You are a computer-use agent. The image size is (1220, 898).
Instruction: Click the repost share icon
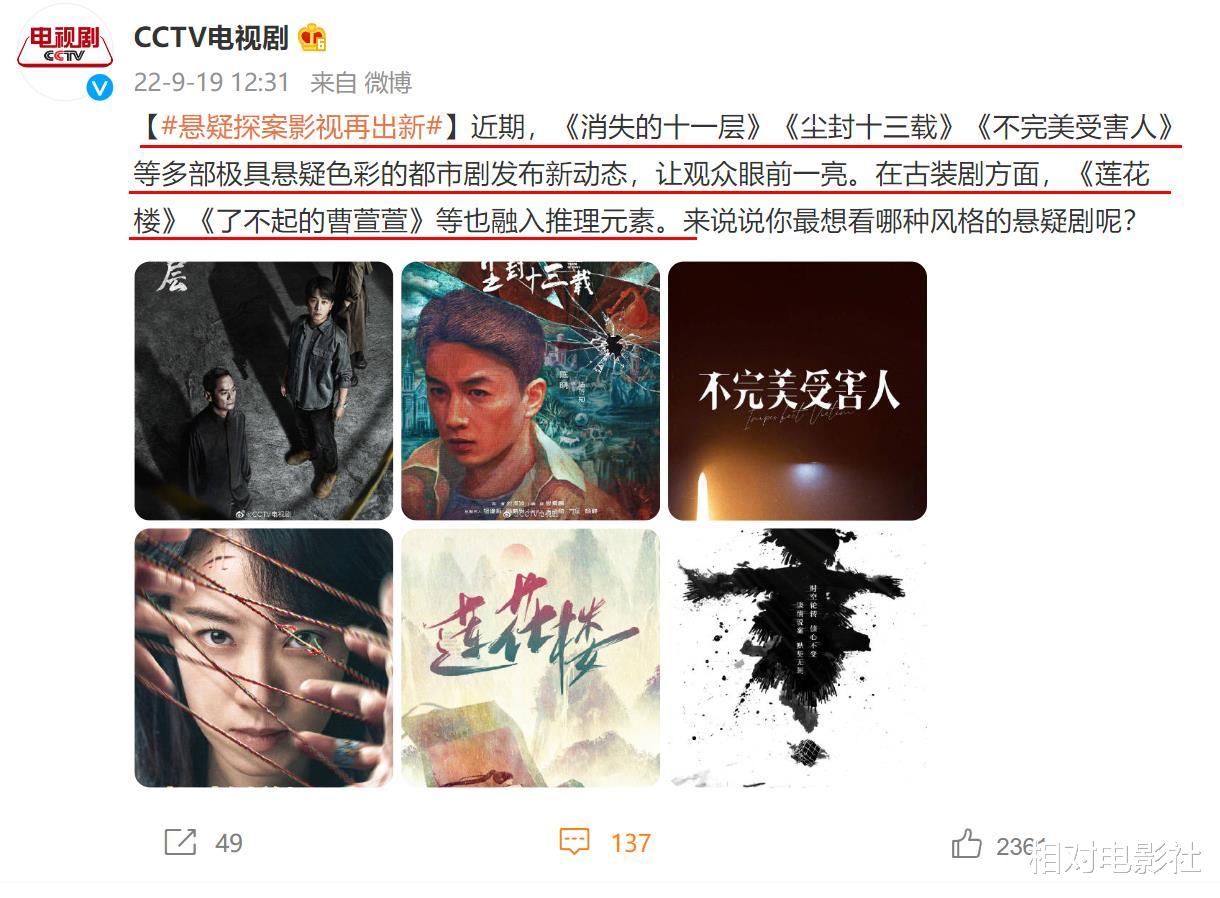coord(180,842)
